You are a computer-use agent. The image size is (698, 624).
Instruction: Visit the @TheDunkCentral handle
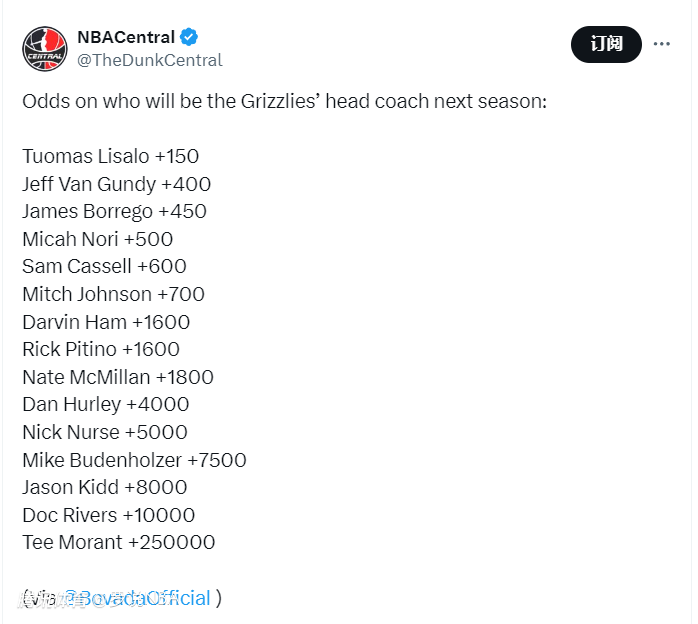150,60
